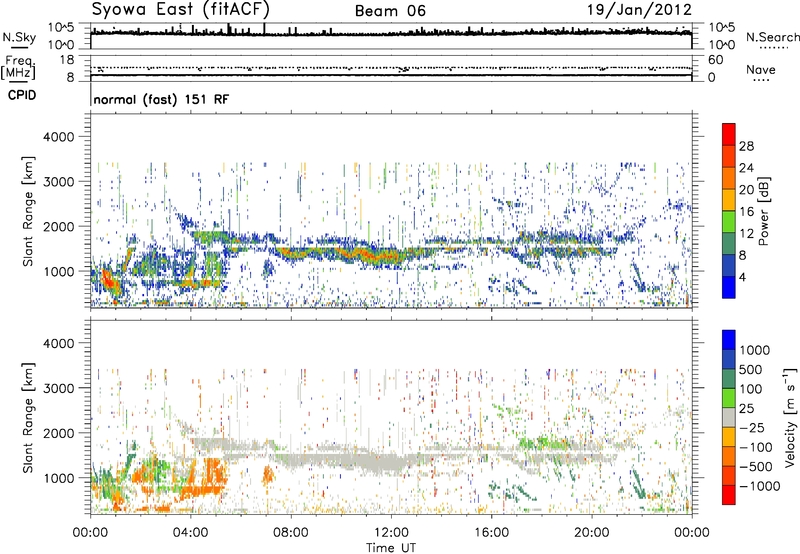Click the '4000' tick of the velocity panel

pos(58,343)
